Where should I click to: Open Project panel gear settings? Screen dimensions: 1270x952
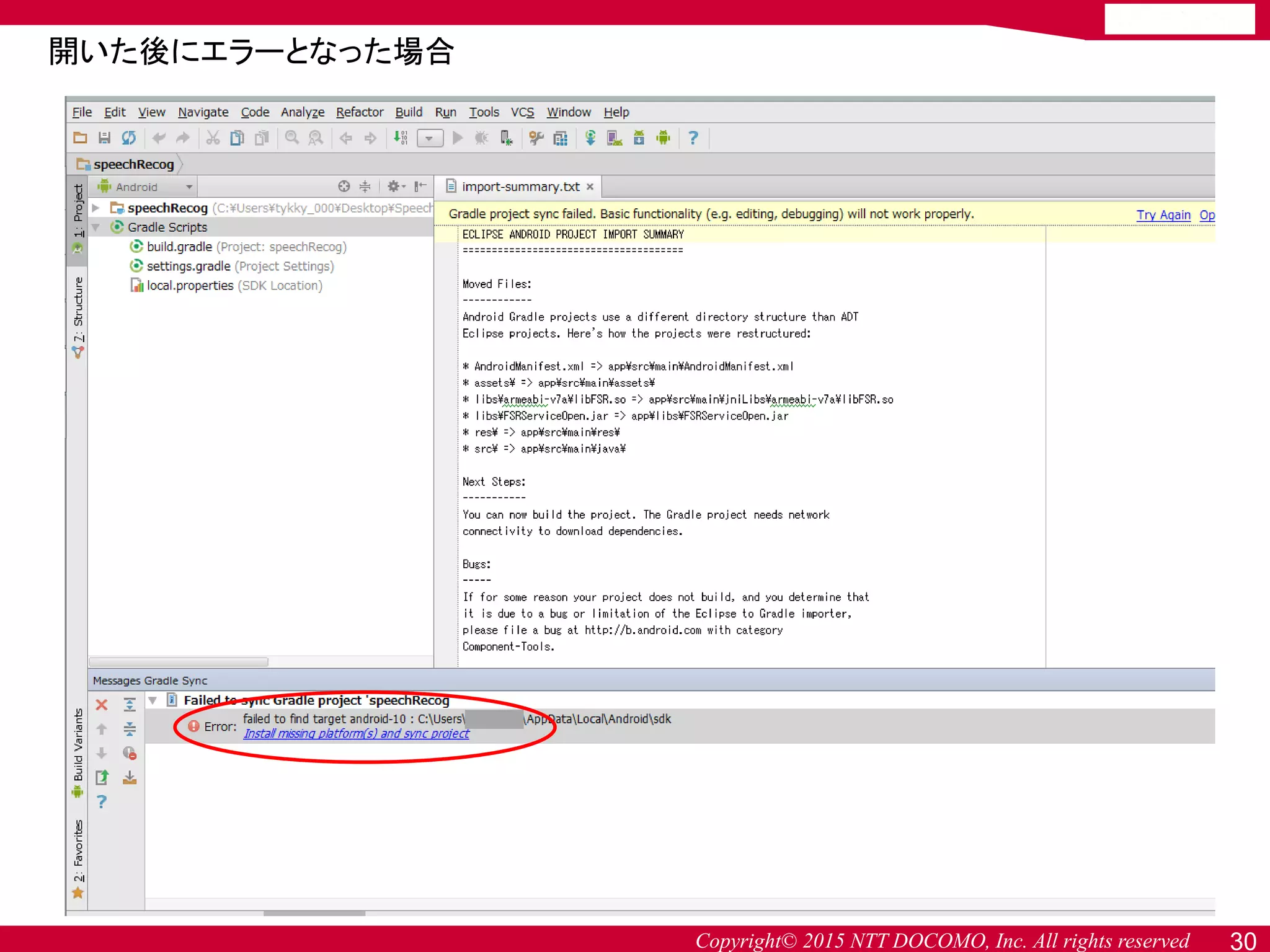[396, 186]
